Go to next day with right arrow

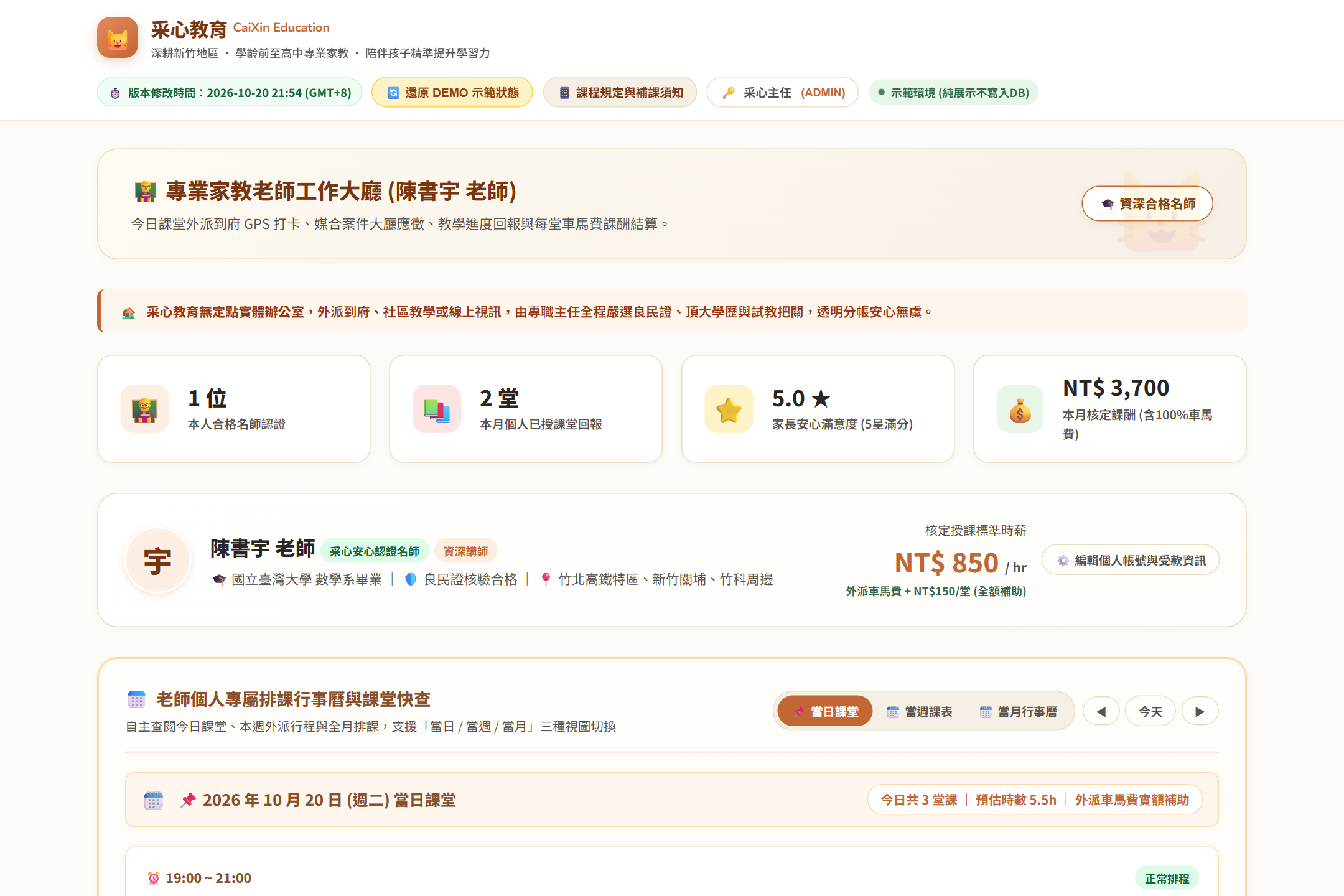pos(1200,711)
